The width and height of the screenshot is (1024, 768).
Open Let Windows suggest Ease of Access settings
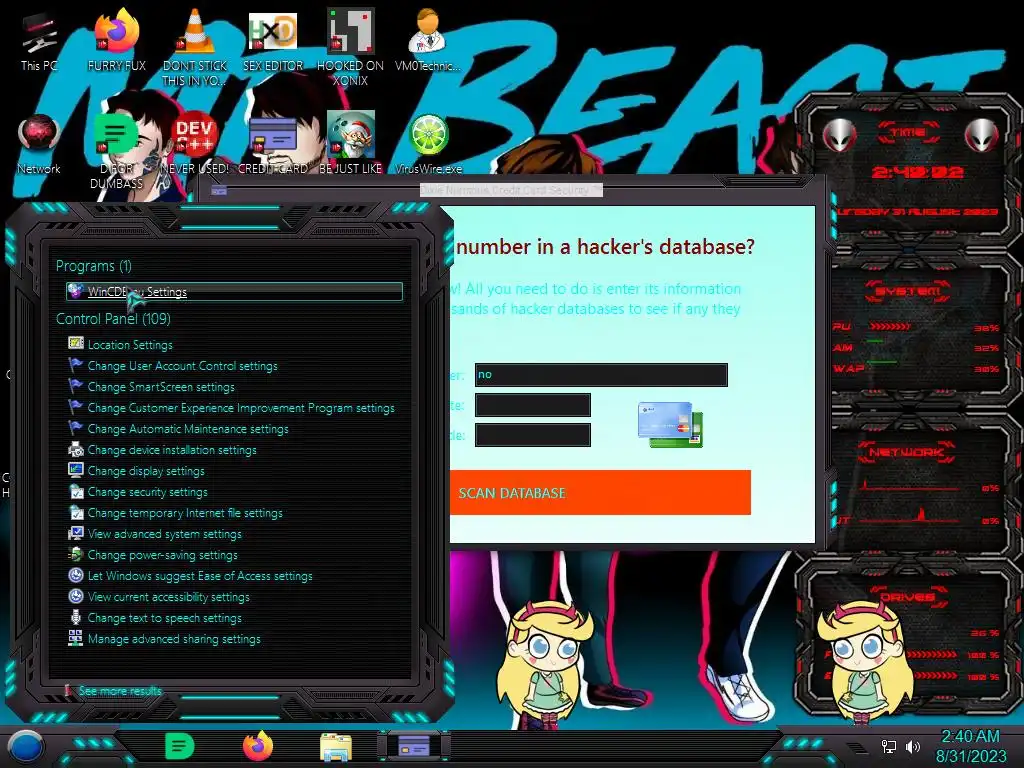tap(191, 575)
